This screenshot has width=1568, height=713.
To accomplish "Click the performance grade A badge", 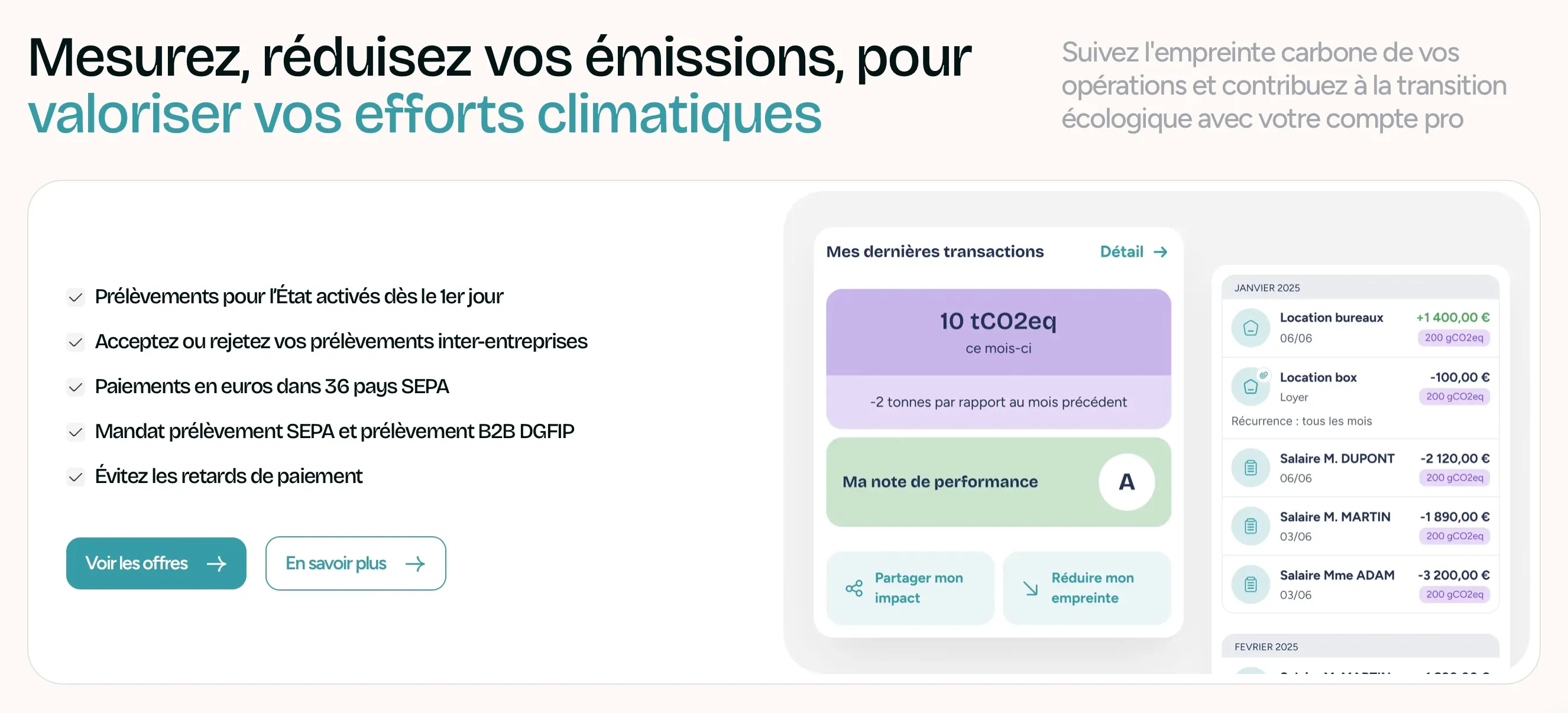I will (x=1126, y=482).
